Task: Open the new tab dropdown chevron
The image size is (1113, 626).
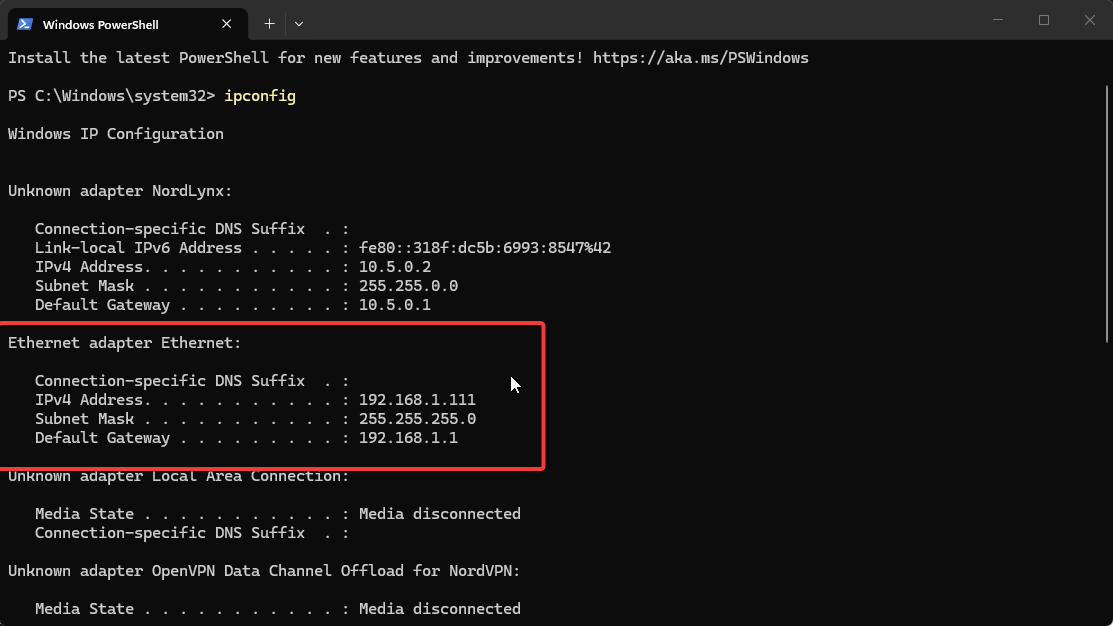Action: (x=298, y=23)
